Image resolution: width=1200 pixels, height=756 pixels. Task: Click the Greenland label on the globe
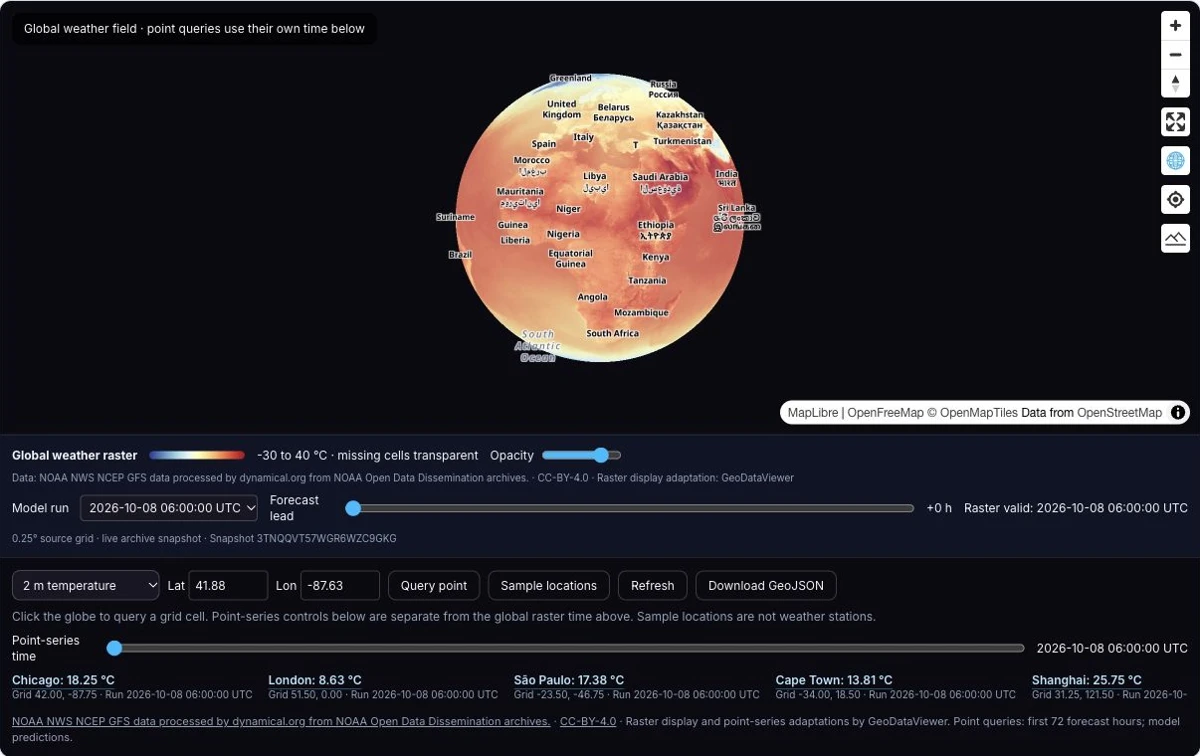[571, 78]
